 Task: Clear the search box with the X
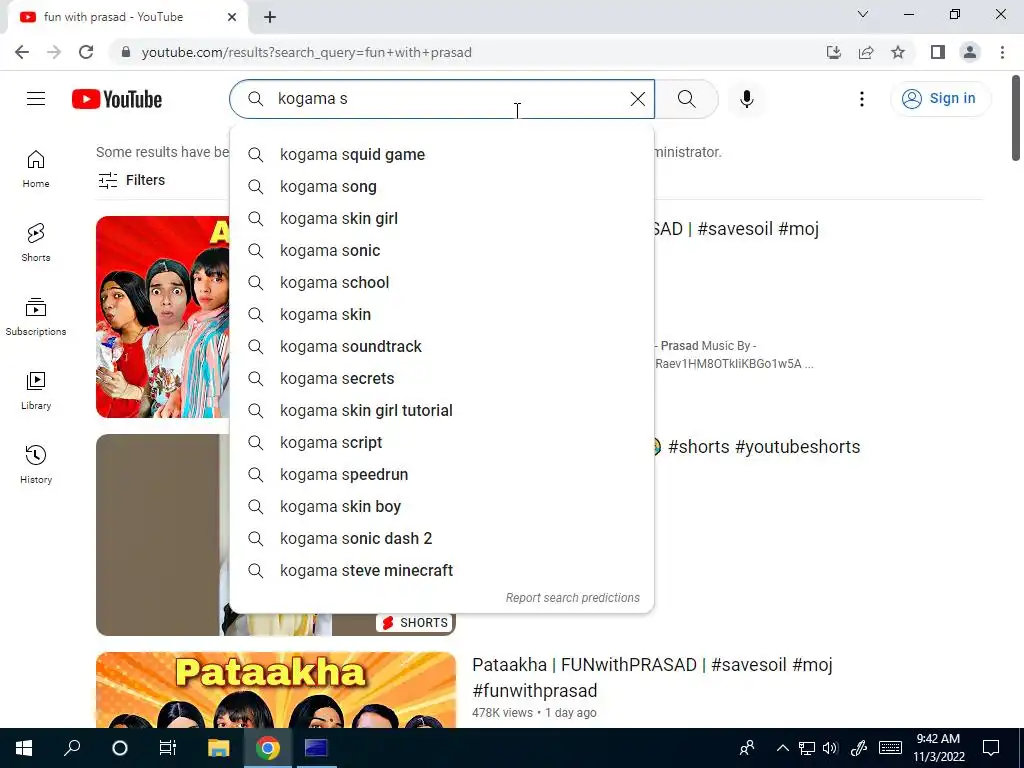[637, 99]
